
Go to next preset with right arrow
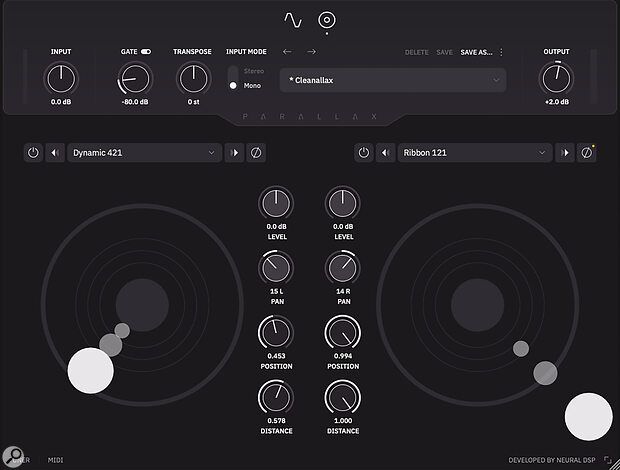pyautogui.click(x=312, y=52)
